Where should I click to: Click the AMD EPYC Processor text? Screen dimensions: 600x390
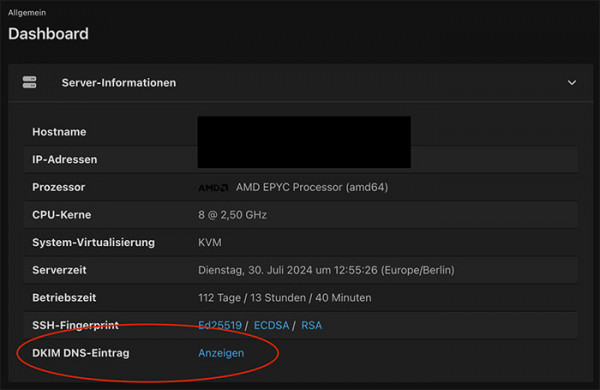[x=312, y=187]
